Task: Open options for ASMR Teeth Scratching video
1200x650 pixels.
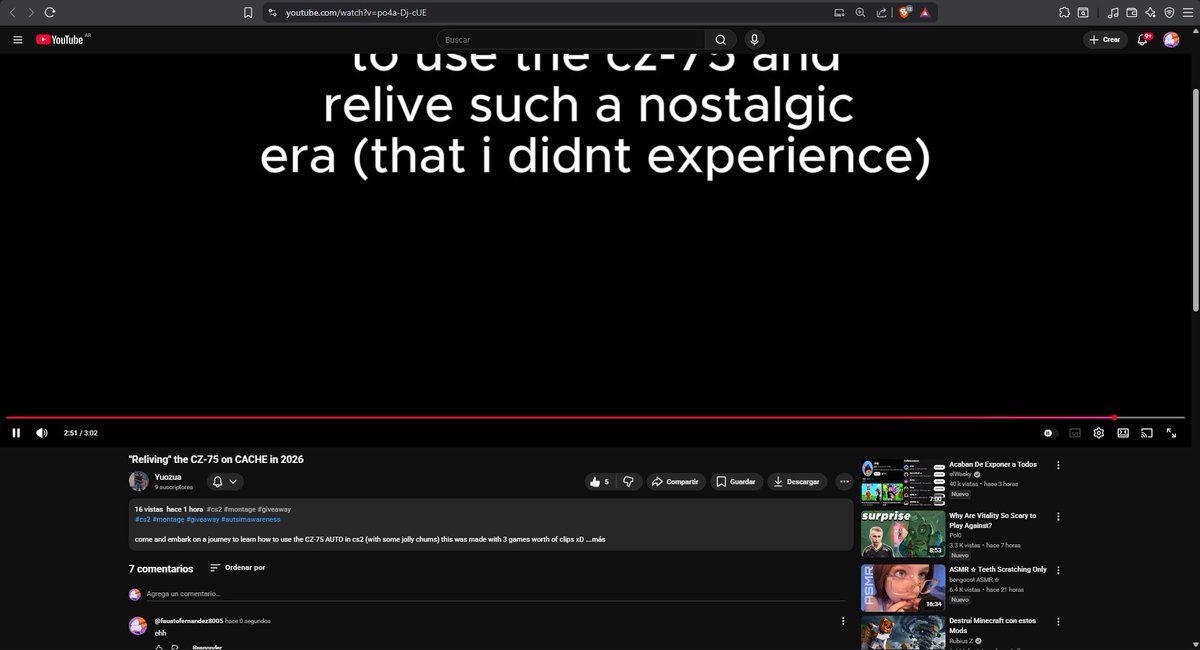Action: (1058, 570)
